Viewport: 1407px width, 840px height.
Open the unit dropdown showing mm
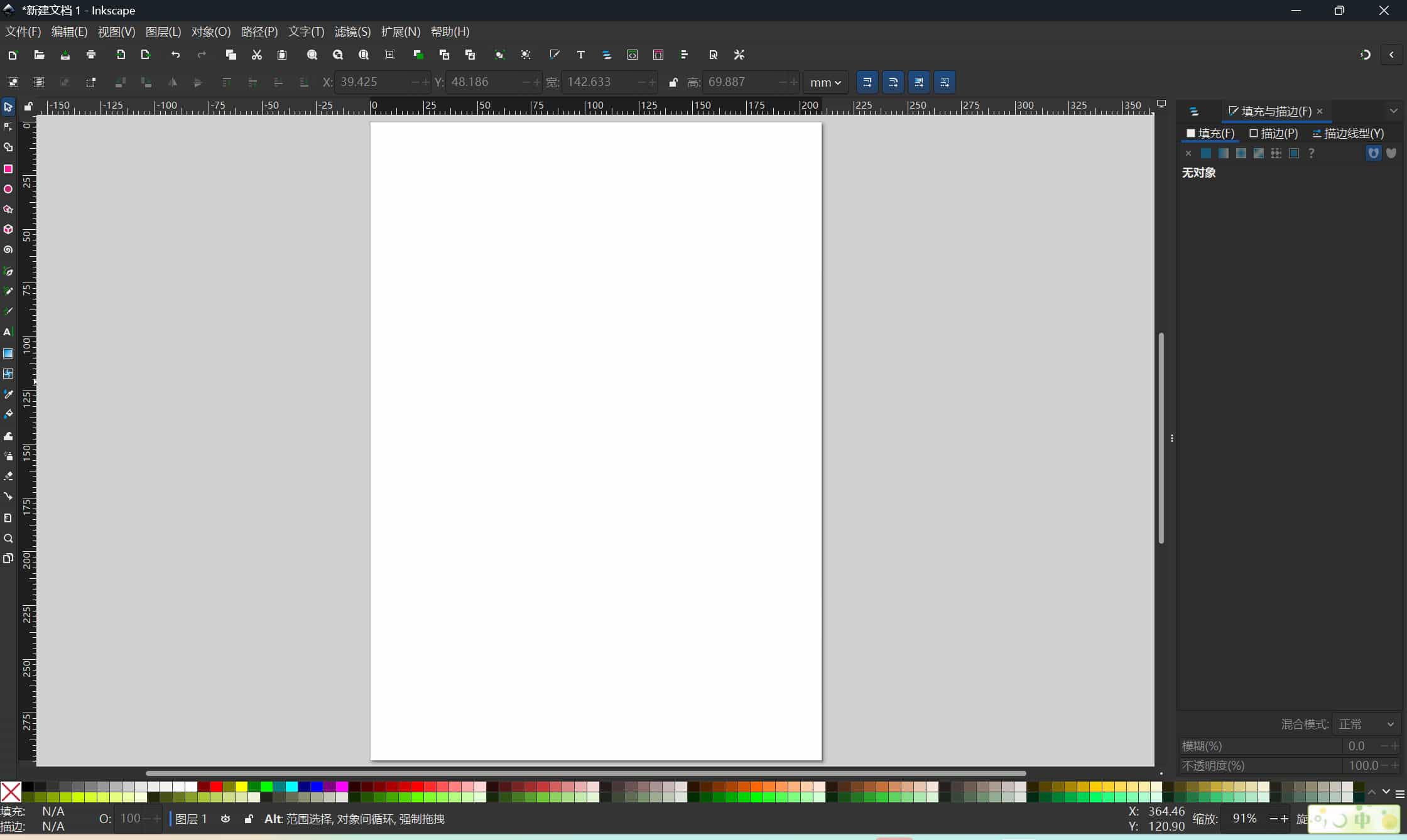[x=825, y=82]
